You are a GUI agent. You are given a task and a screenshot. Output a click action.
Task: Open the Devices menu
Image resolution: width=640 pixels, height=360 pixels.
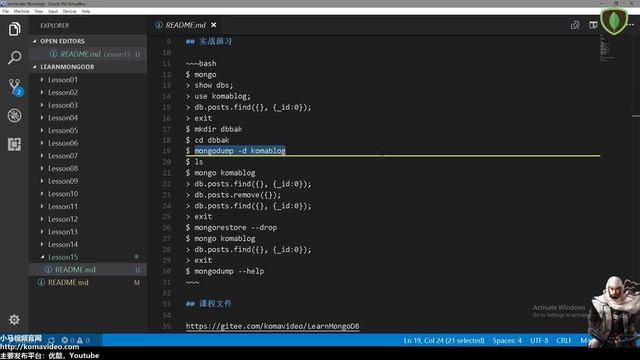pos(69,11)
